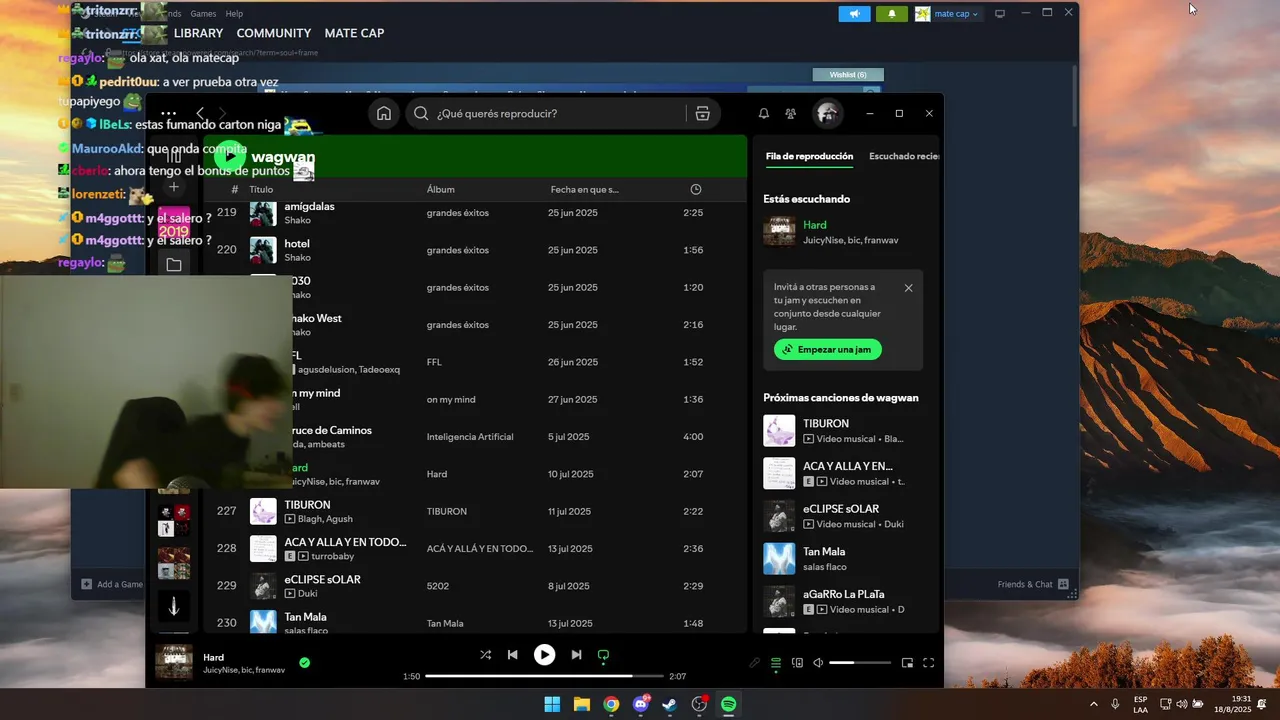The image size is (1280, 720).
Task: Dismiss the jam invitation card
Action: [x=908, y=288]
